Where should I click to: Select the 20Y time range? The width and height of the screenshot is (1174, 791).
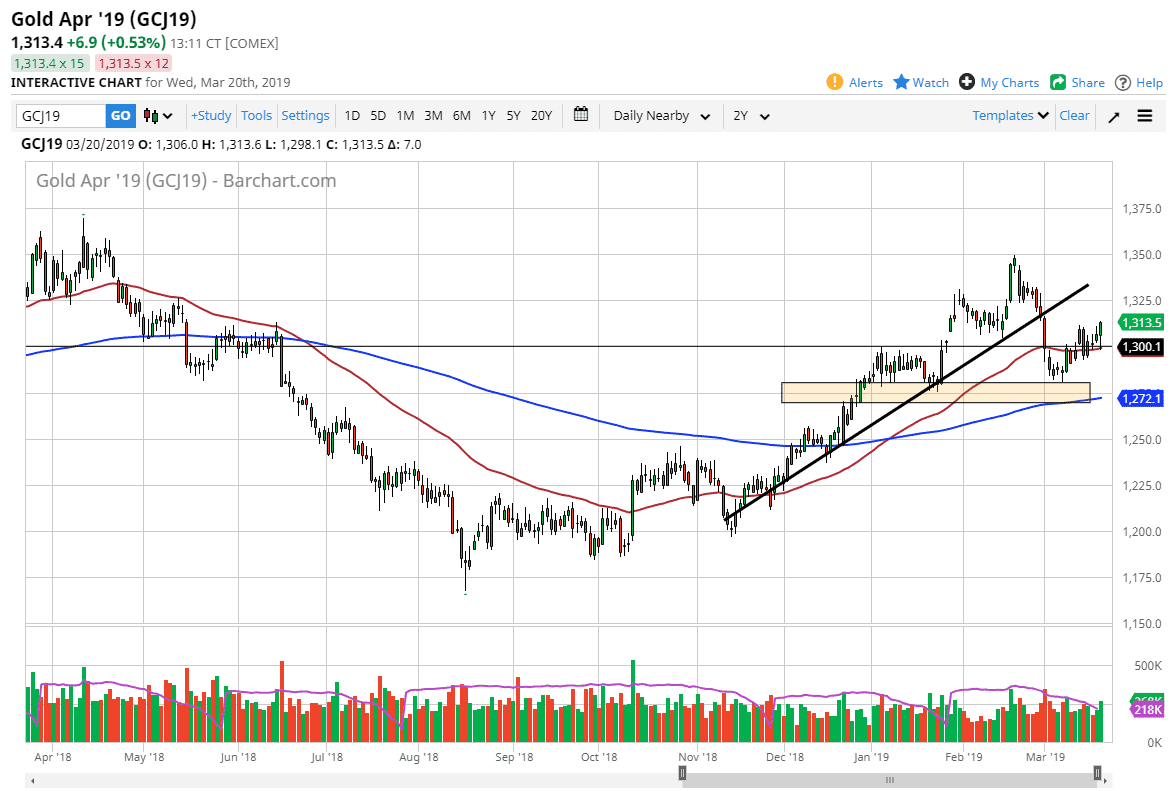pyautogui.click(x=541, y=116)
